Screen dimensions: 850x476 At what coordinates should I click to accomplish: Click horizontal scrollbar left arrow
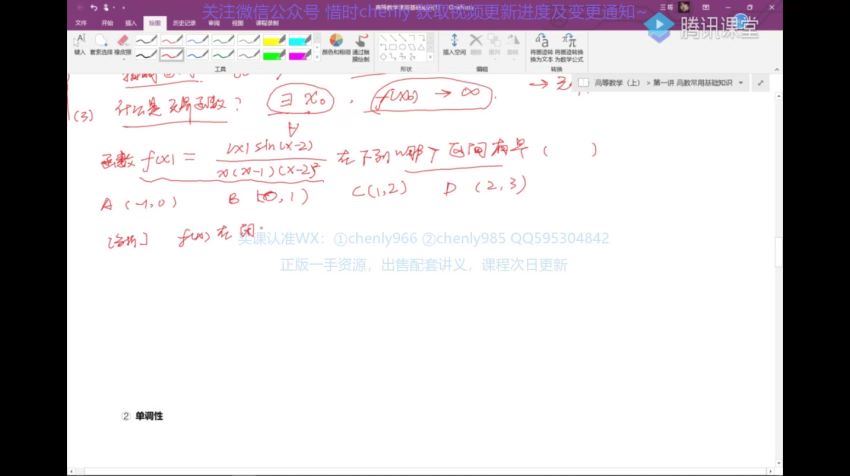click(72, 472)
